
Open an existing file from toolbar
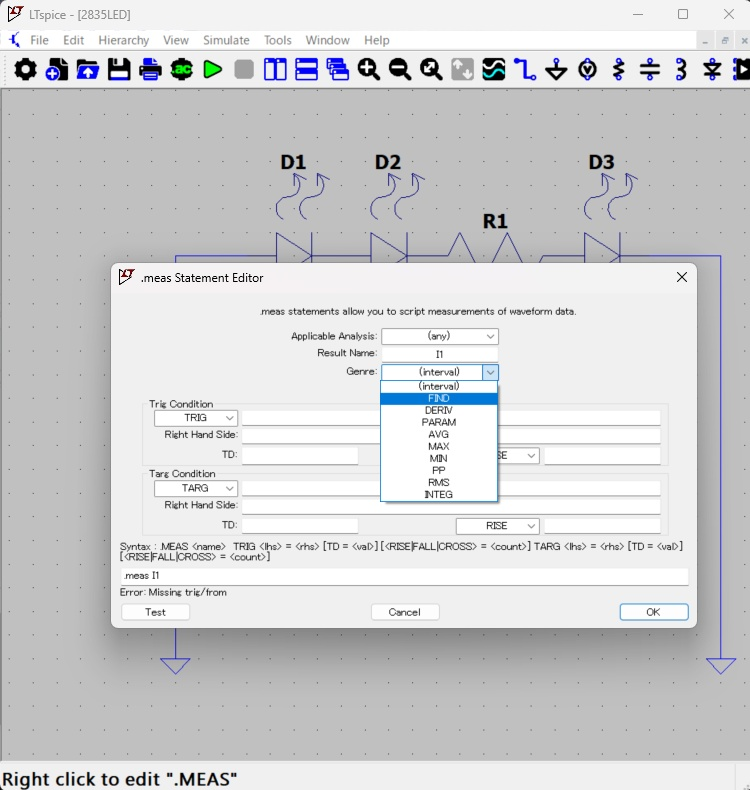(88, 70)
